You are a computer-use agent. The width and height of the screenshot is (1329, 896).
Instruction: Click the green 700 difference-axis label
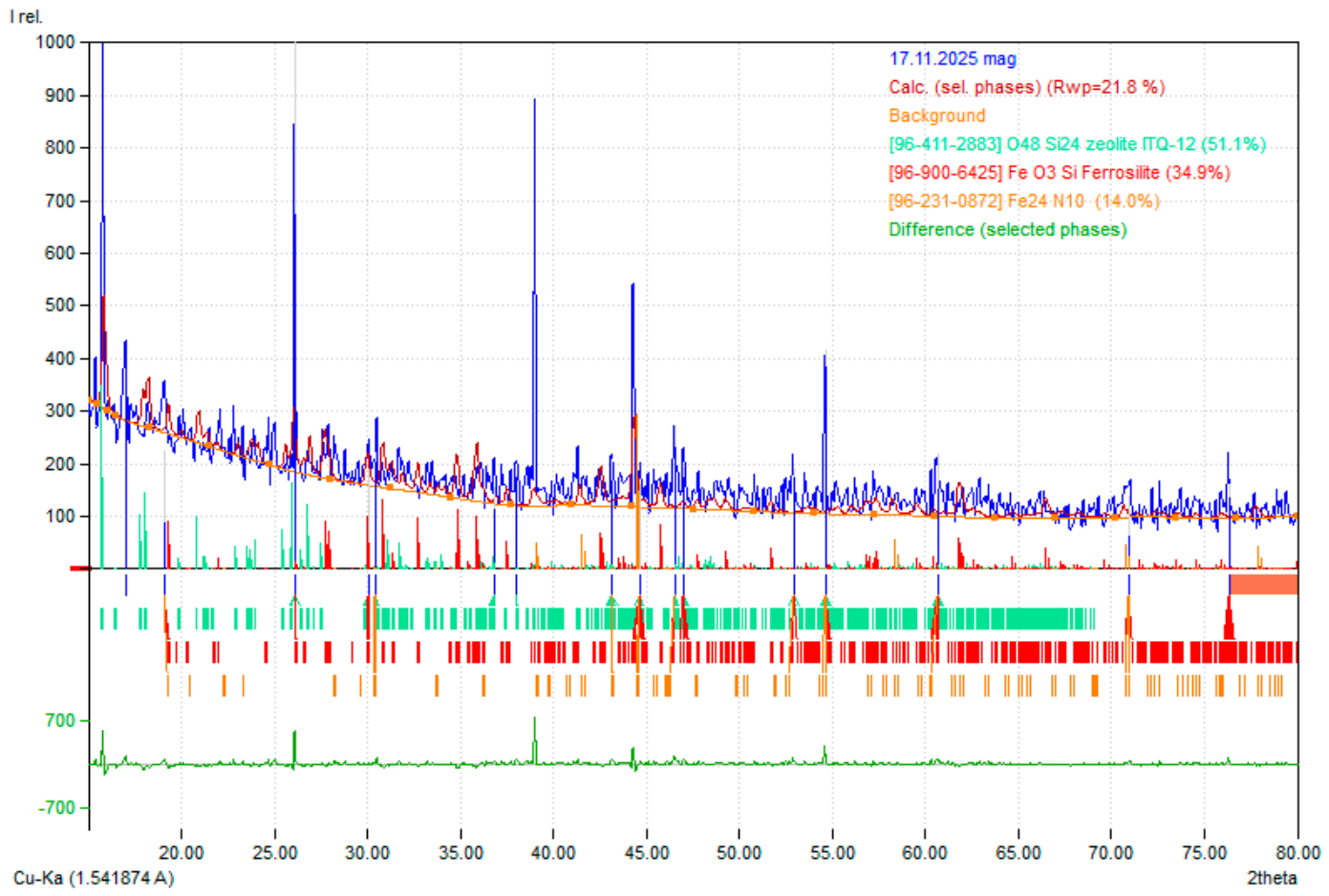click(60, 721)
